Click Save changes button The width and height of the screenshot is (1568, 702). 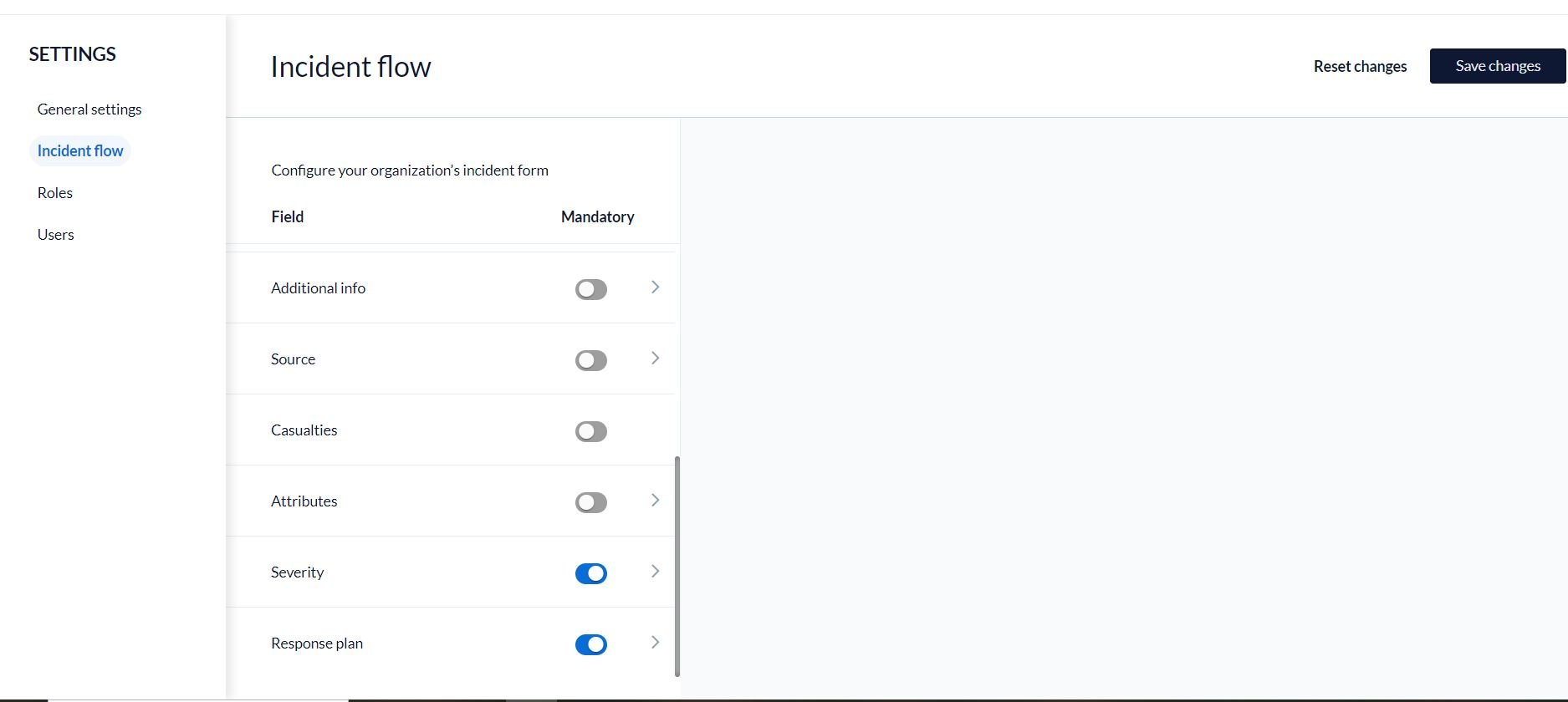[x=1497, y=66]
